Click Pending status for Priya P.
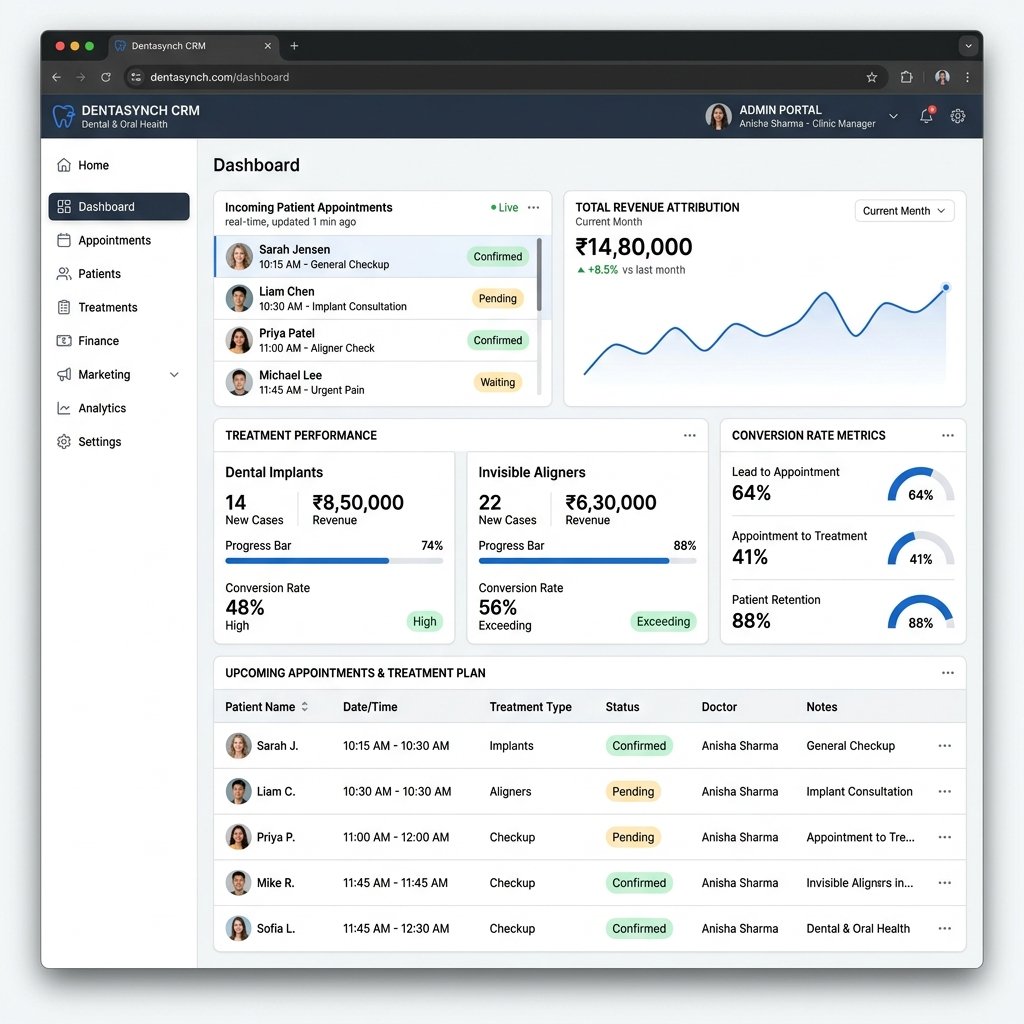Image resolution: width=1024 pixels, height=1024 pixels. pos(633,837)
